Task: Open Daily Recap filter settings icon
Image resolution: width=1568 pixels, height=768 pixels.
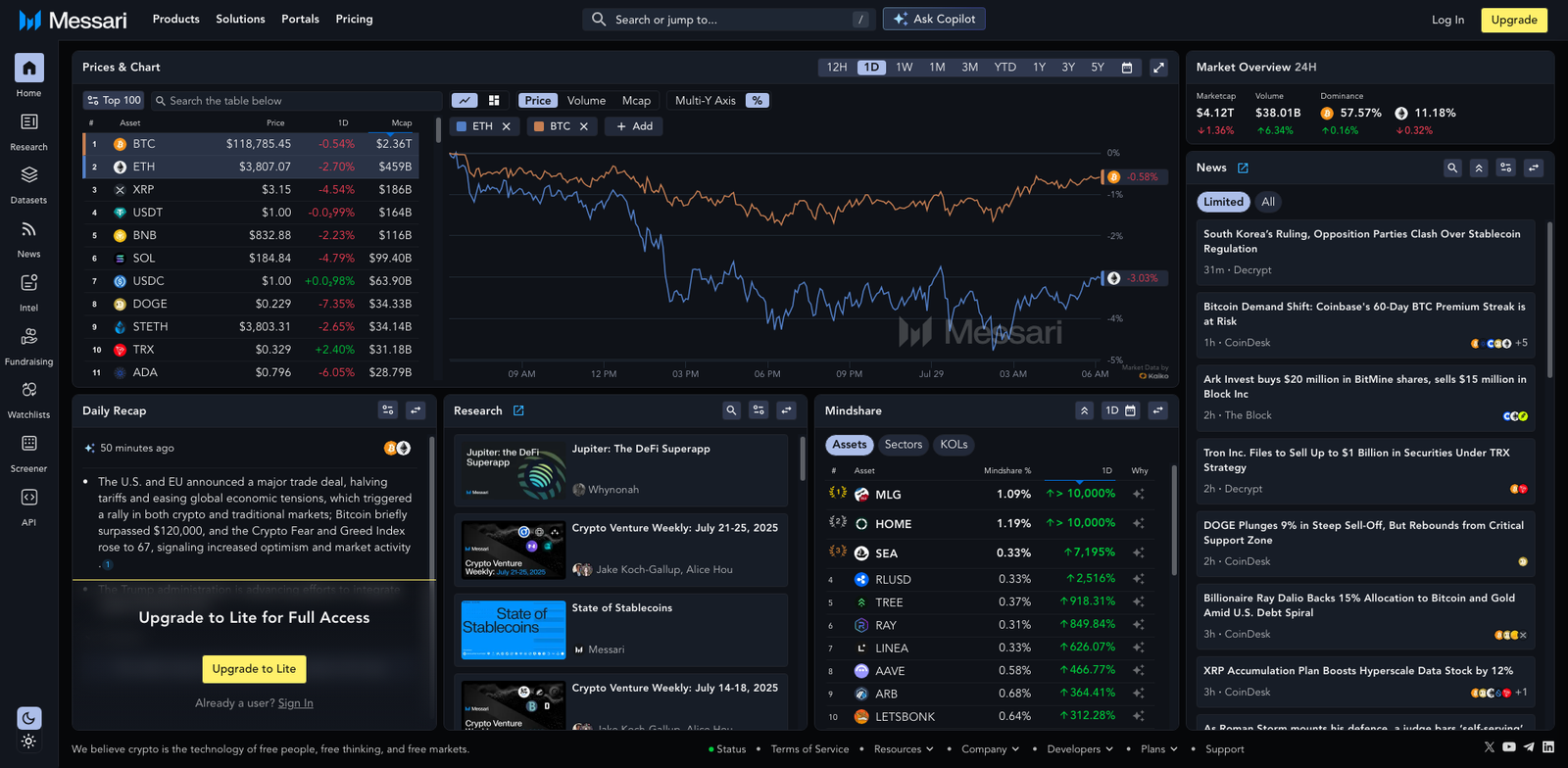Action: [388, 410]
